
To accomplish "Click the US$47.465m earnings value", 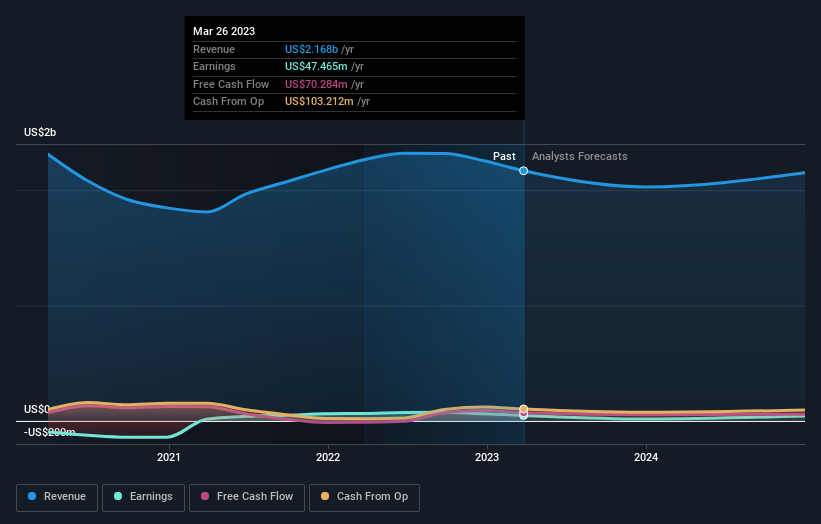I will [x=316, y=66].
